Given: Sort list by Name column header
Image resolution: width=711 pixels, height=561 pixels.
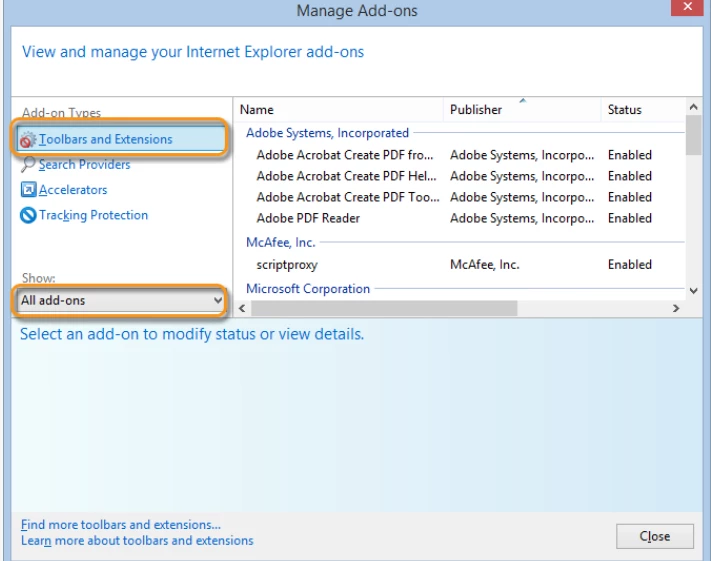Looking at the screenshot, I should tap(339, 110).
